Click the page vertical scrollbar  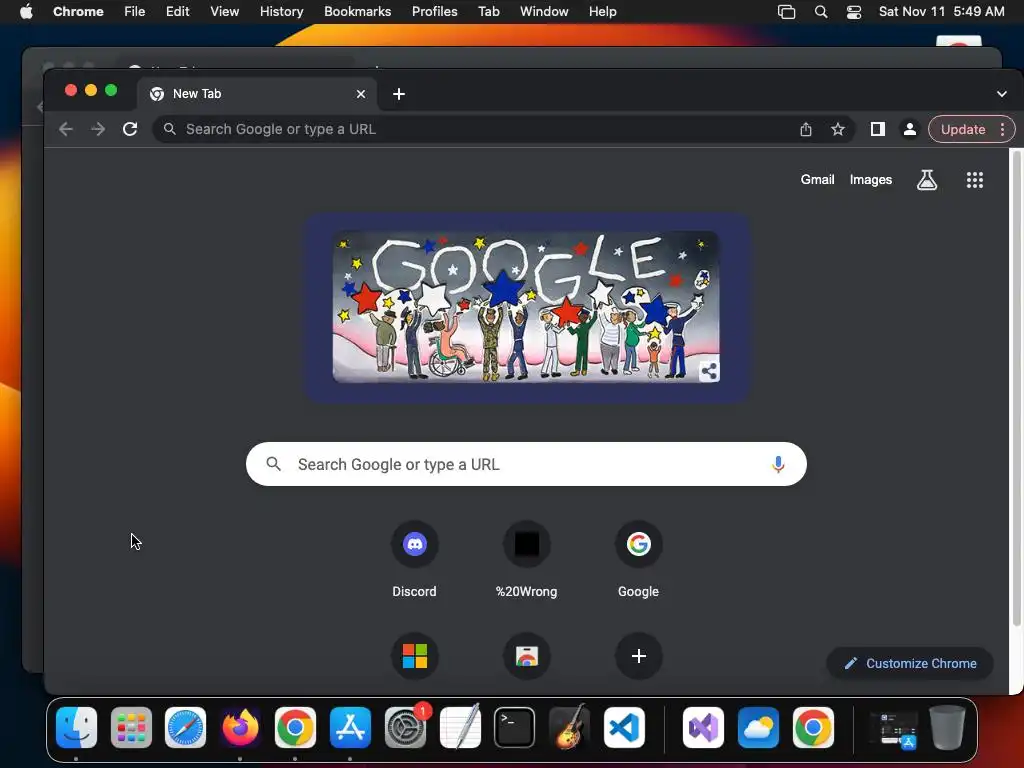point(1016,389)
